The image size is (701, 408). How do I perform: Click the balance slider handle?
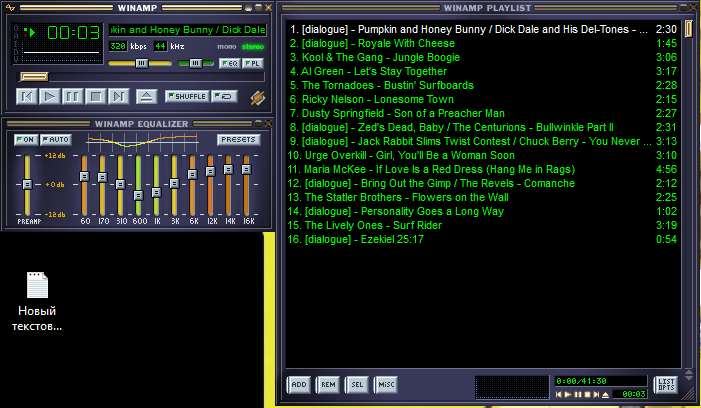point(196,63)
